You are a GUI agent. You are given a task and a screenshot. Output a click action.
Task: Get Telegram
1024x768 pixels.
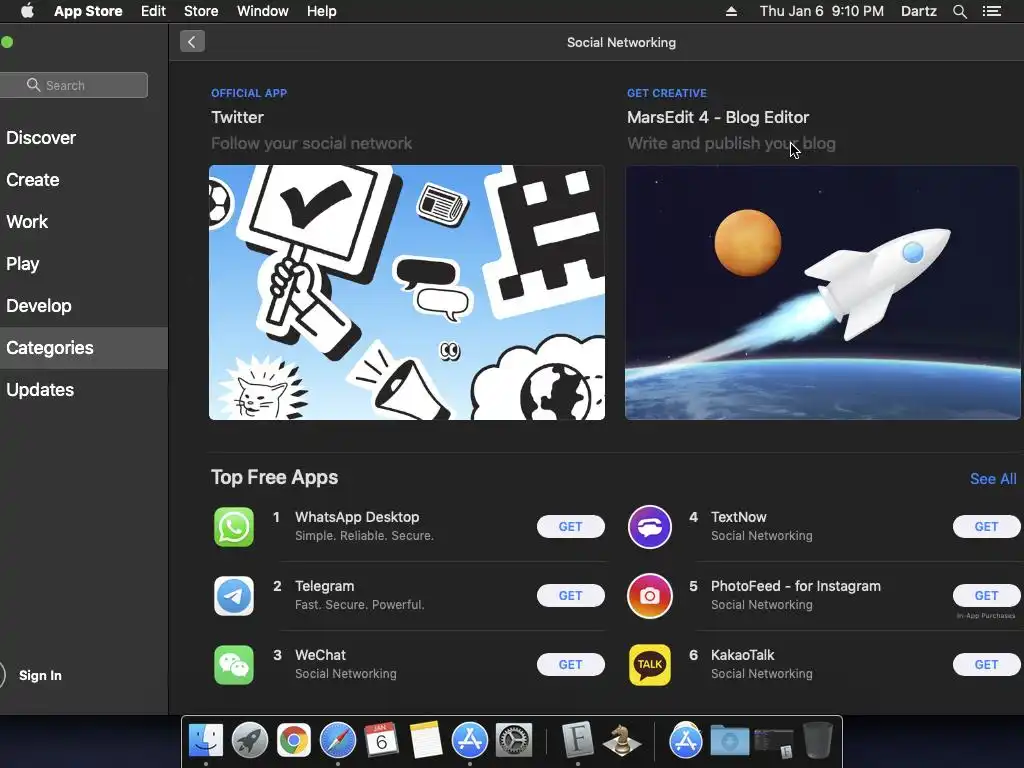(571, 596)
